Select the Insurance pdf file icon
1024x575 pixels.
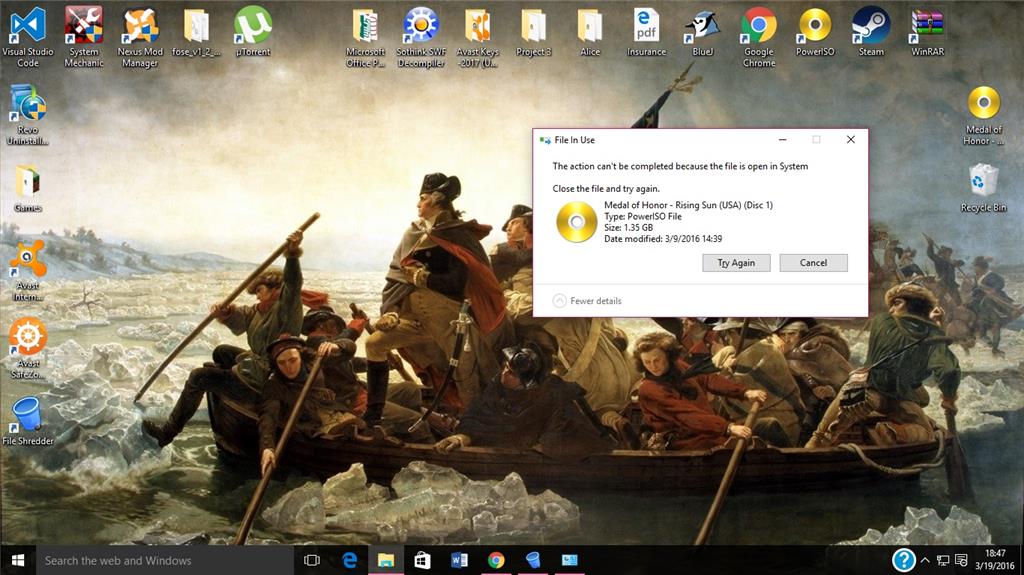pos(646,31)
